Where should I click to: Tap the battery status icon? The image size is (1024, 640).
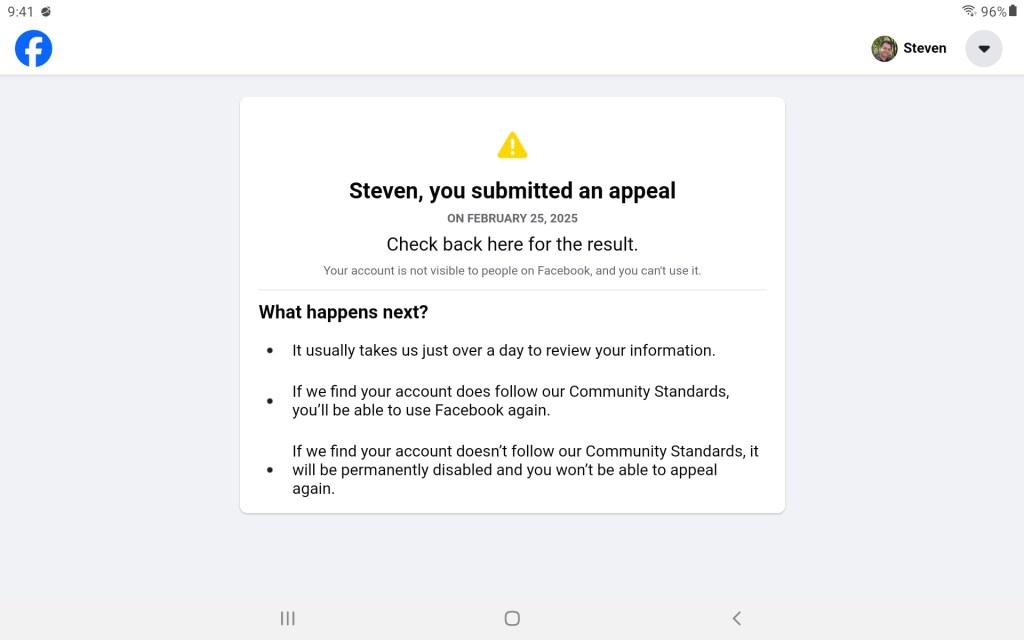coord(1012,11)
